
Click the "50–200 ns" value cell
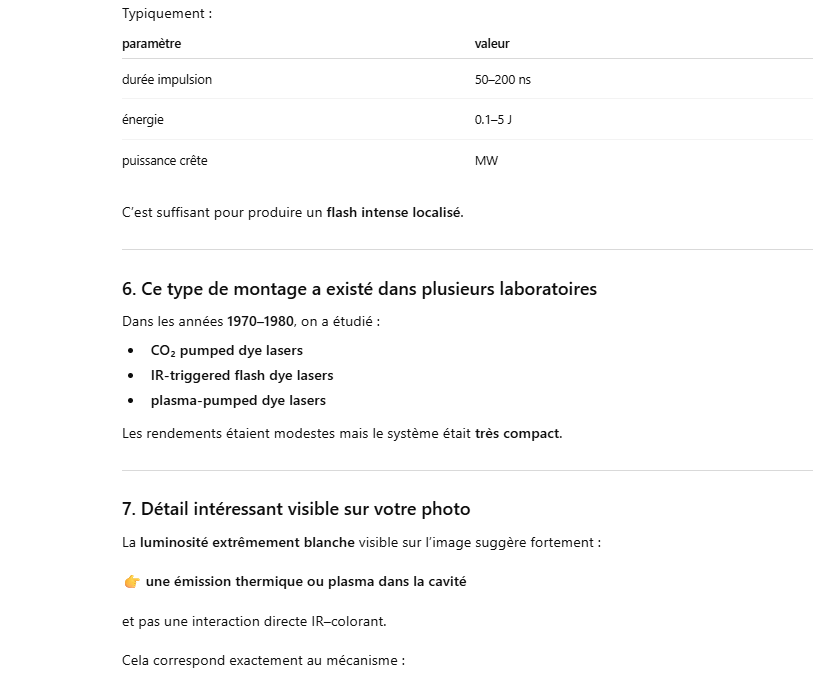pyautogui.click(x=503, y=80)
